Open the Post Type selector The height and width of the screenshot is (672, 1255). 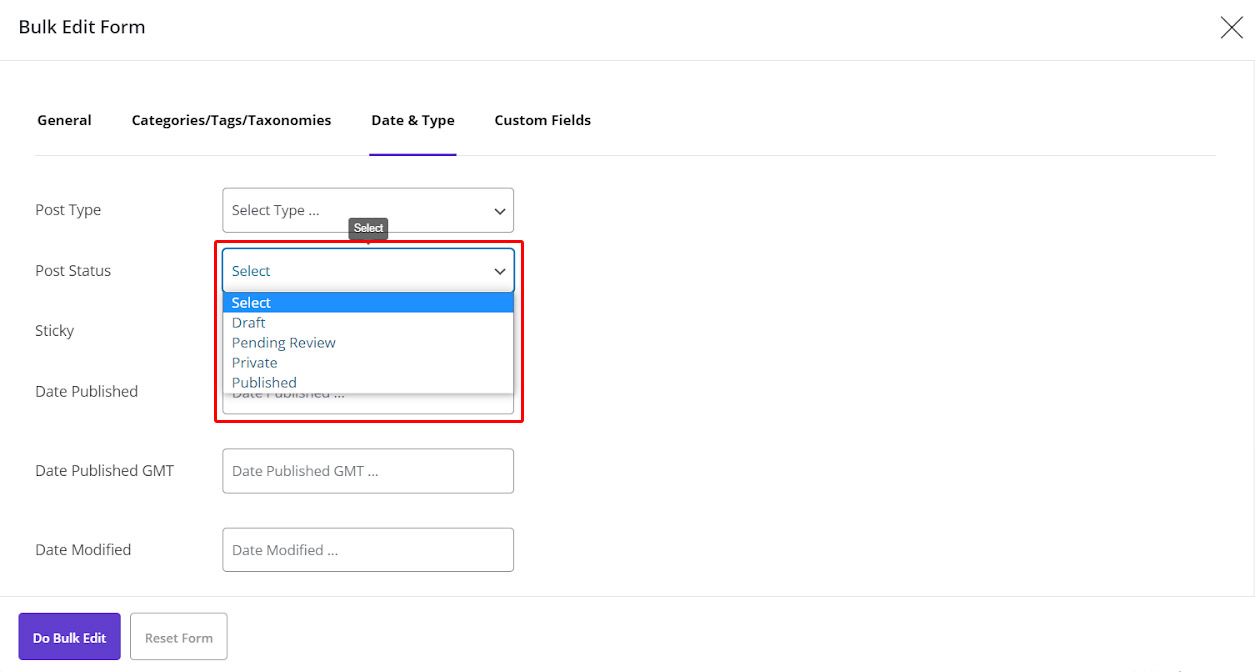point(367,210)
